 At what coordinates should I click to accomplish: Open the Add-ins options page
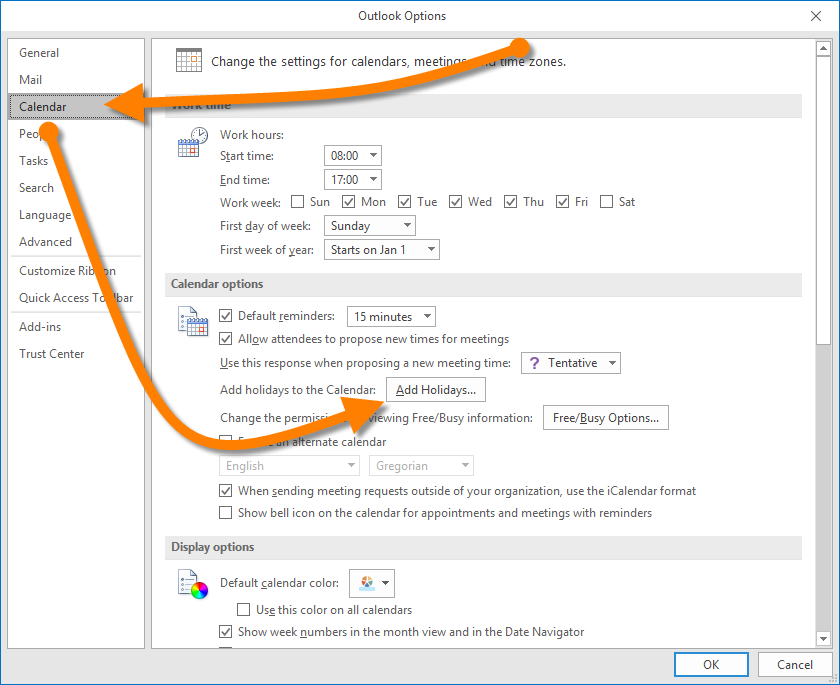[x=40, y=327]
